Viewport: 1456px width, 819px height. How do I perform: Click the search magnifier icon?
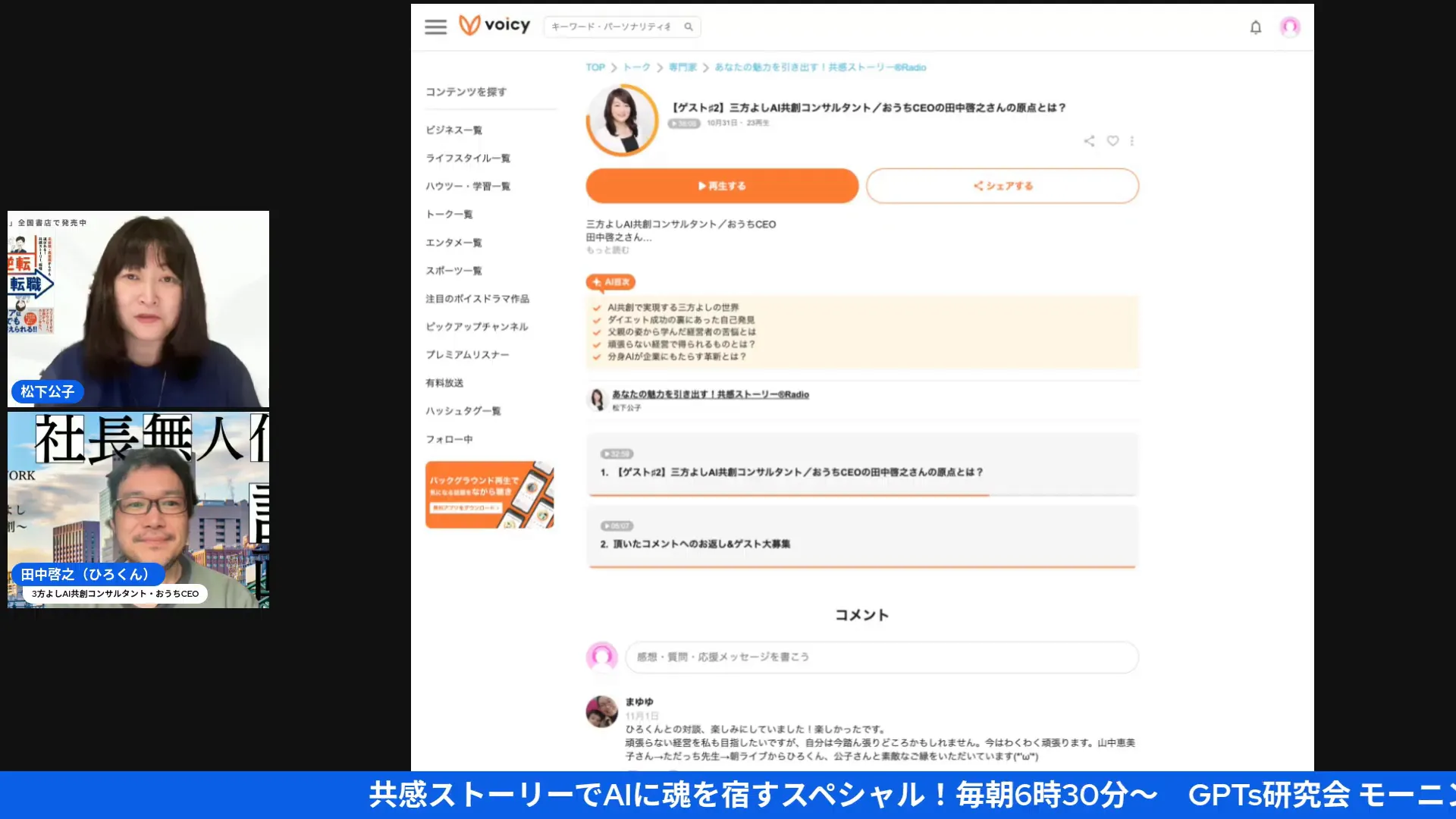688,27
